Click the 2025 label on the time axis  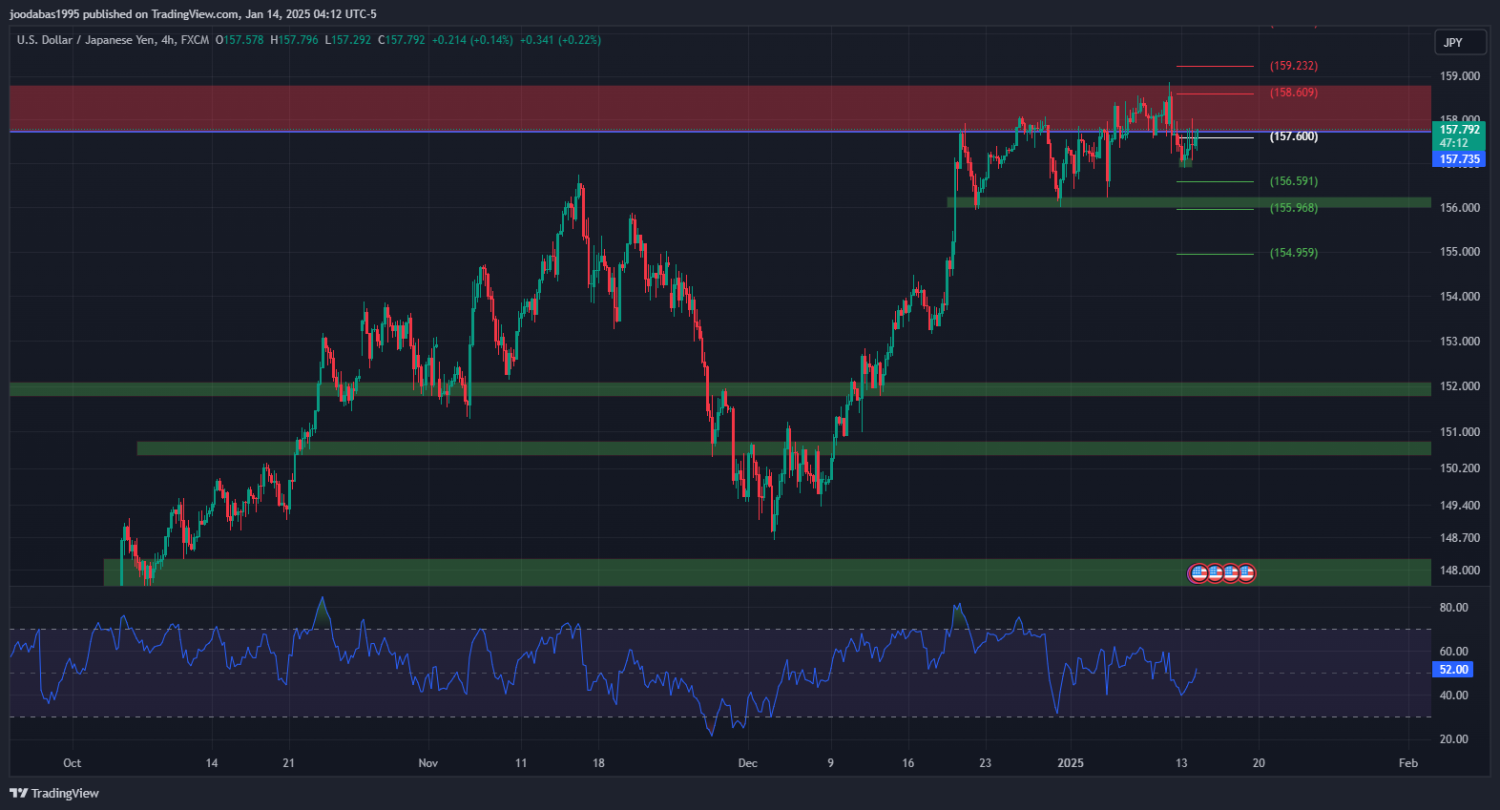click(x=1071, y=763)
